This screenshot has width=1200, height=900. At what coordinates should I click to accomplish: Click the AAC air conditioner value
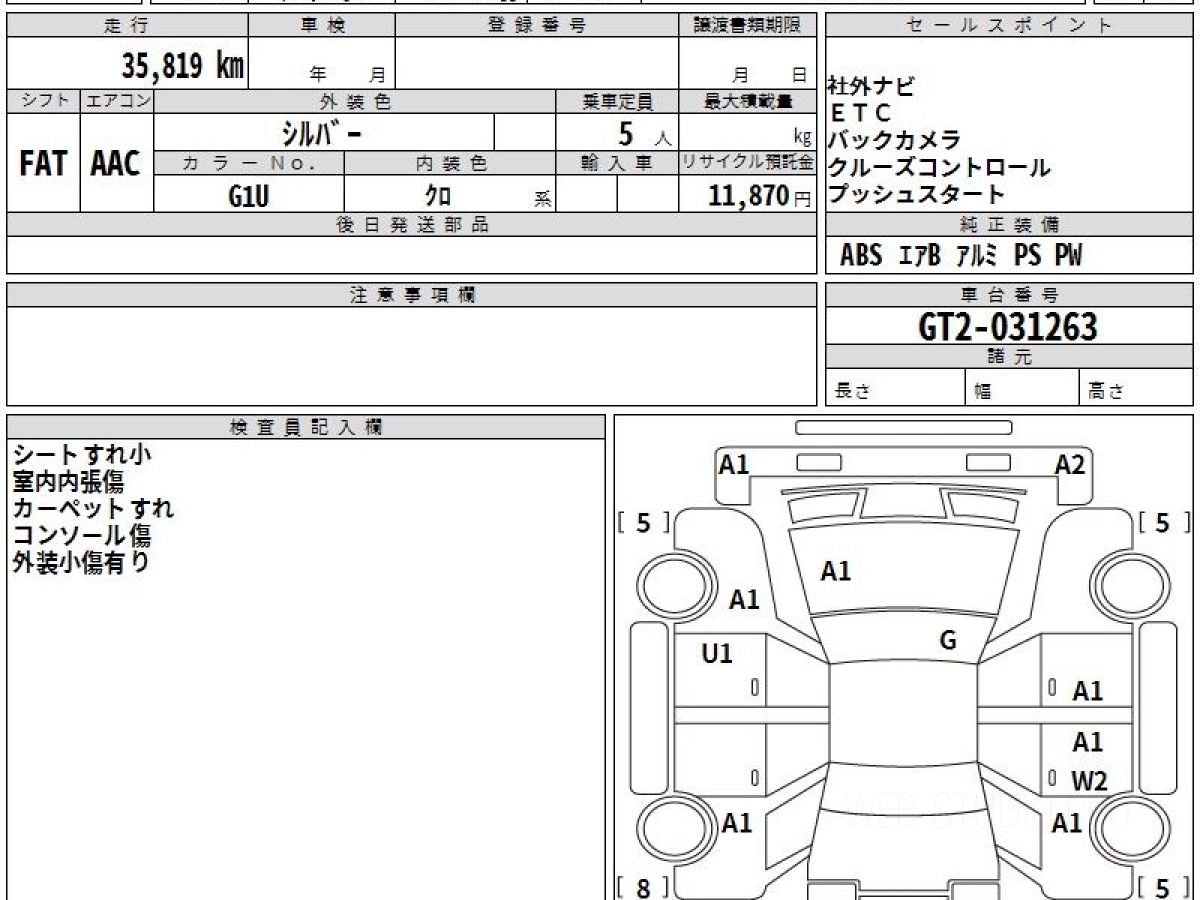click(x=116, y=164)
